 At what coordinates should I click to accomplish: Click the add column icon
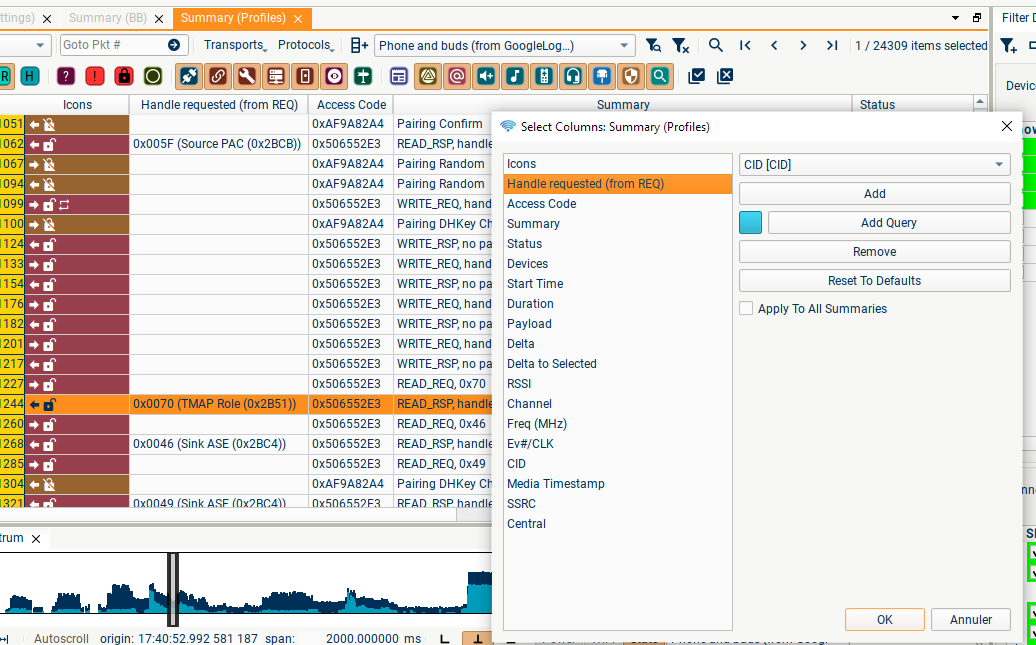(x=359, y=45)
